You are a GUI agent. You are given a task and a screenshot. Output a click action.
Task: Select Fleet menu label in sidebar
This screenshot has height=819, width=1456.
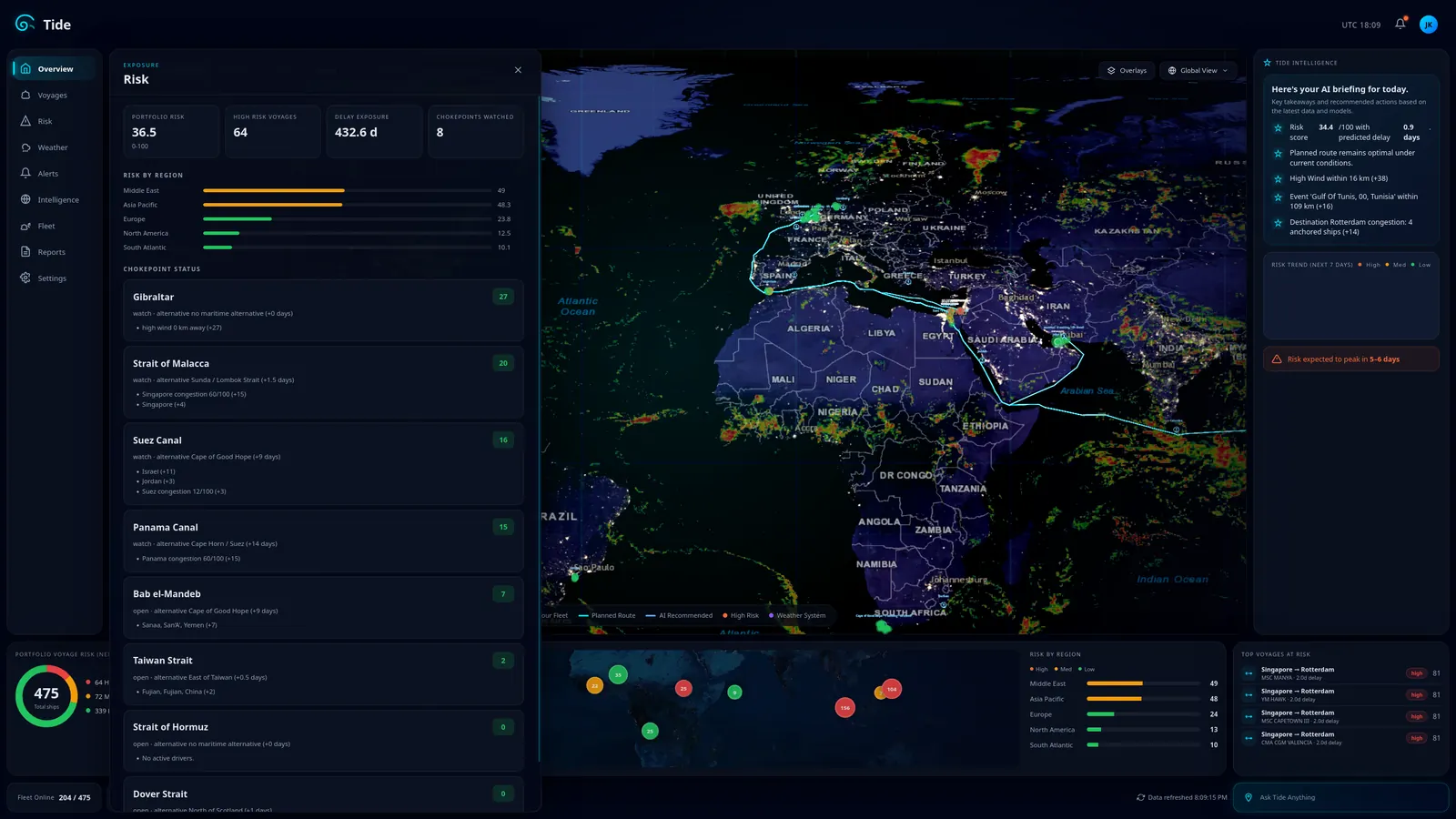(46, 226)
